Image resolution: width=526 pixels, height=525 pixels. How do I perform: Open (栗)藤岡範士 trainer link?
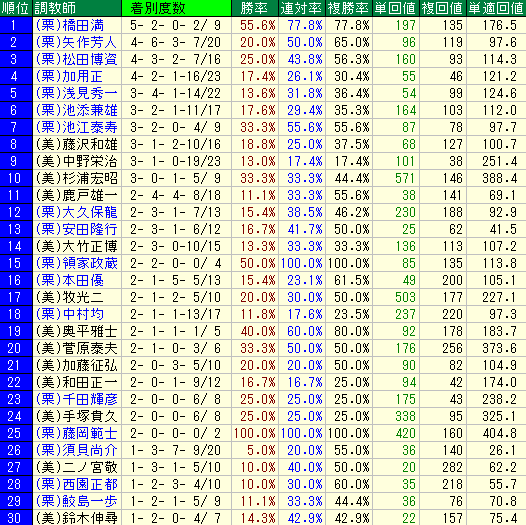tap(76, 433)
